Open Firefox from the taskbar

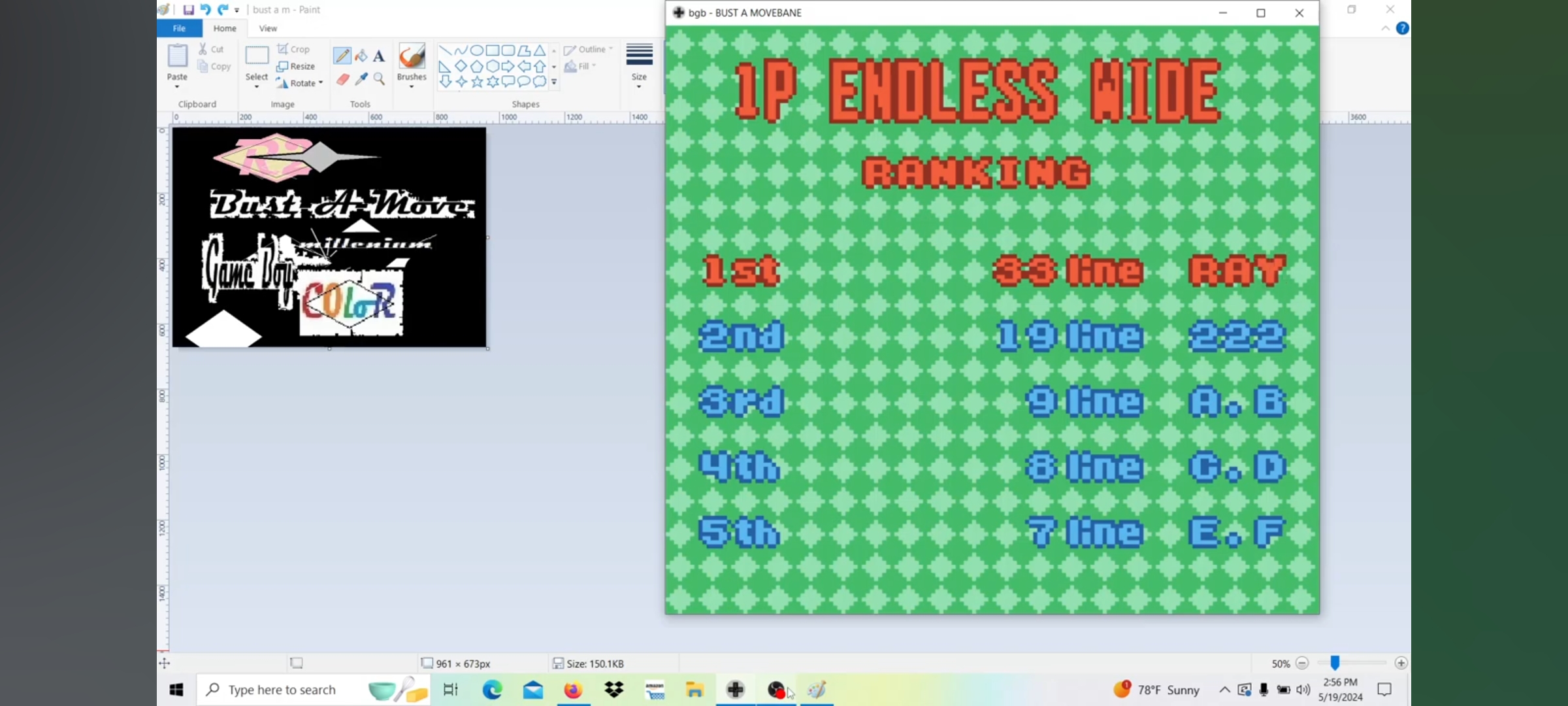[573, 690]
